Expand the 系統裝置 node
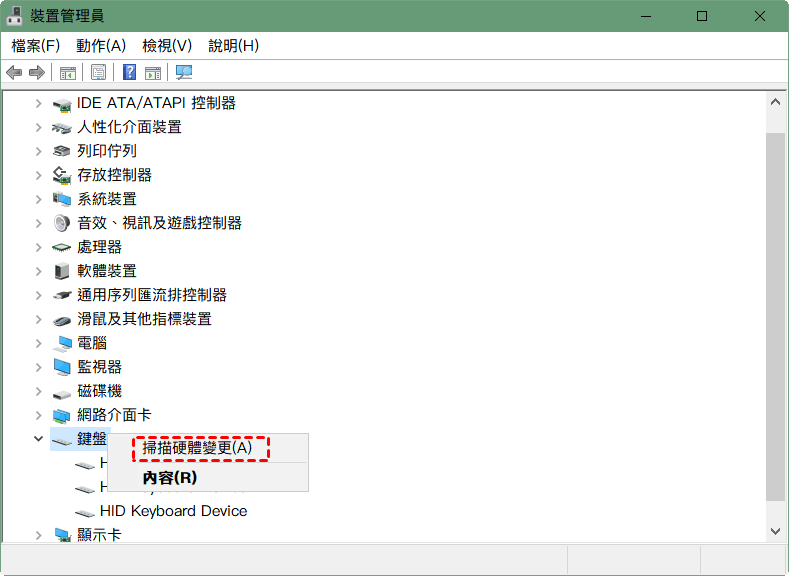 (38, 199)
